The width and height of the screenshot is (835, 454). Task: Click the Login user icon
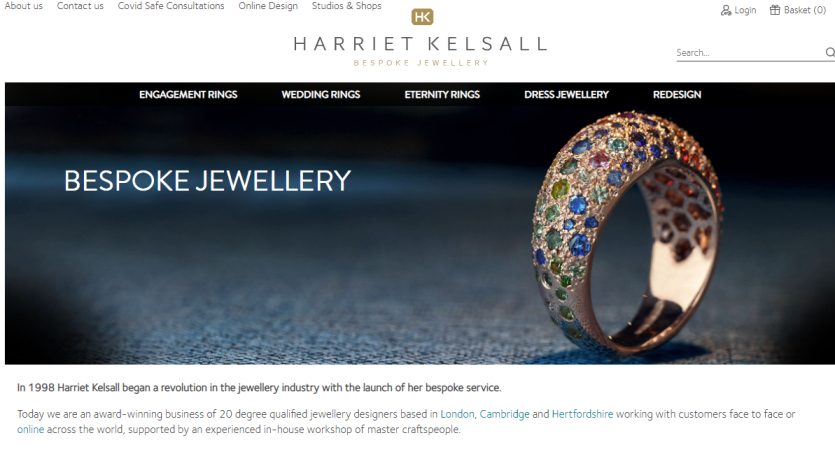point(725,10)
